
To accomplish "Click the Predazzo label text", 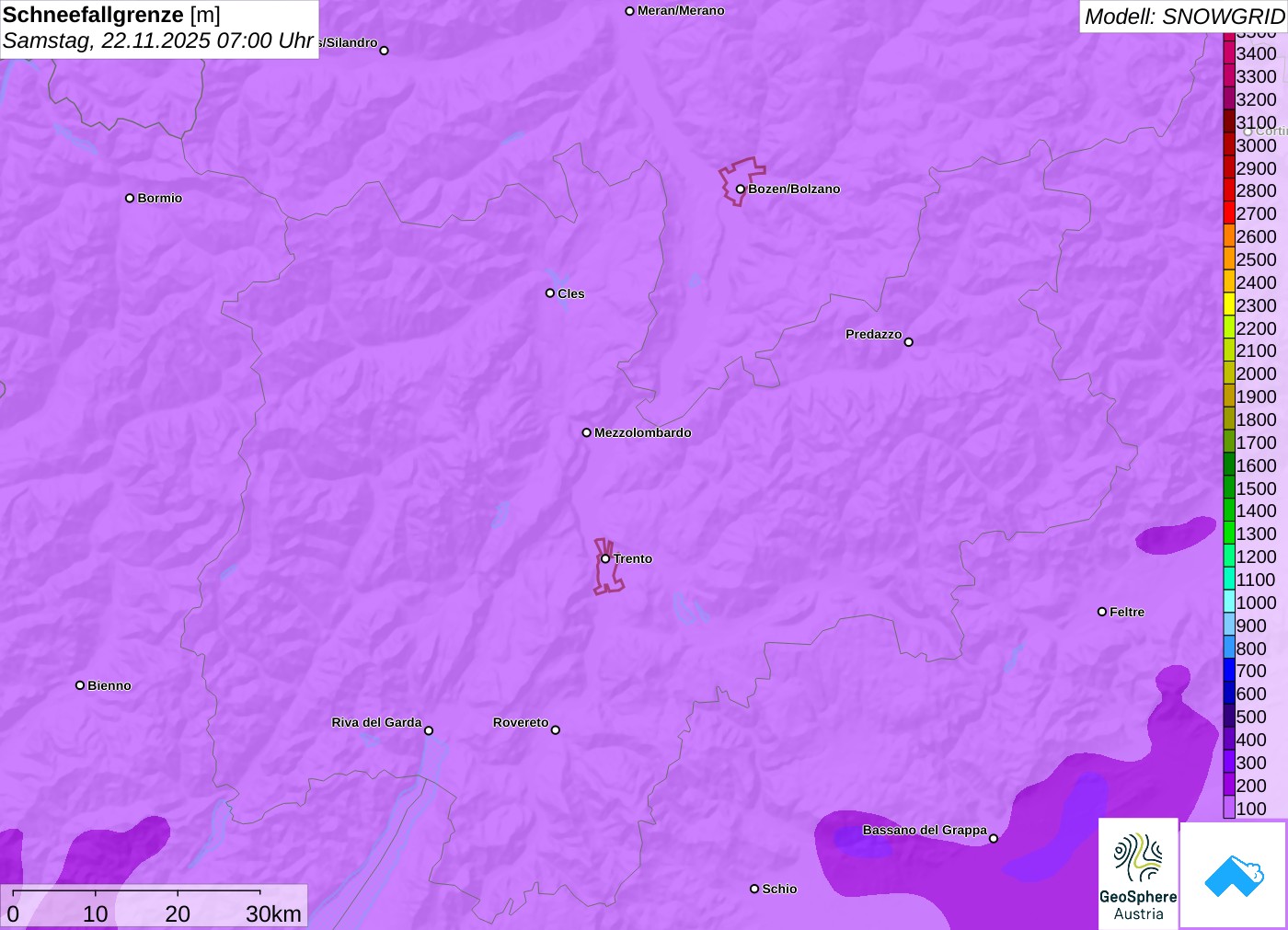I will point(874,334).
